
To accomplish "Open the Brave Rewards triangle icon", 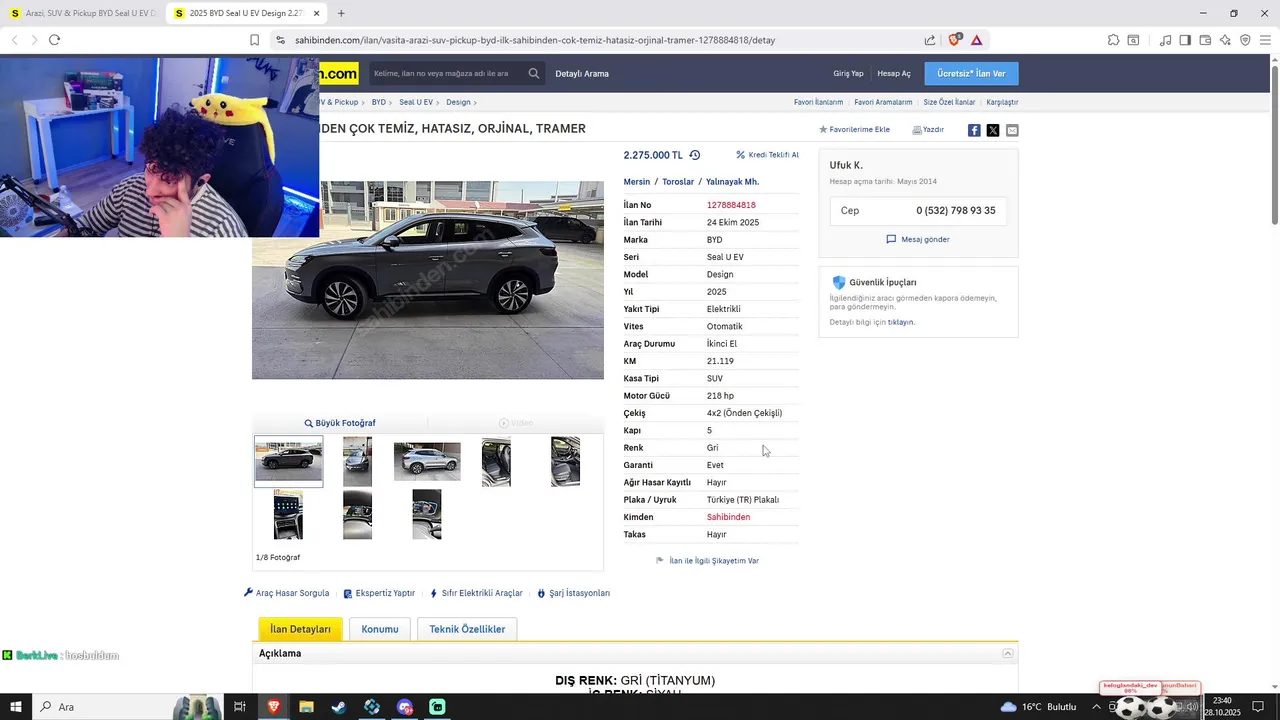I will (x=976, y=40).
